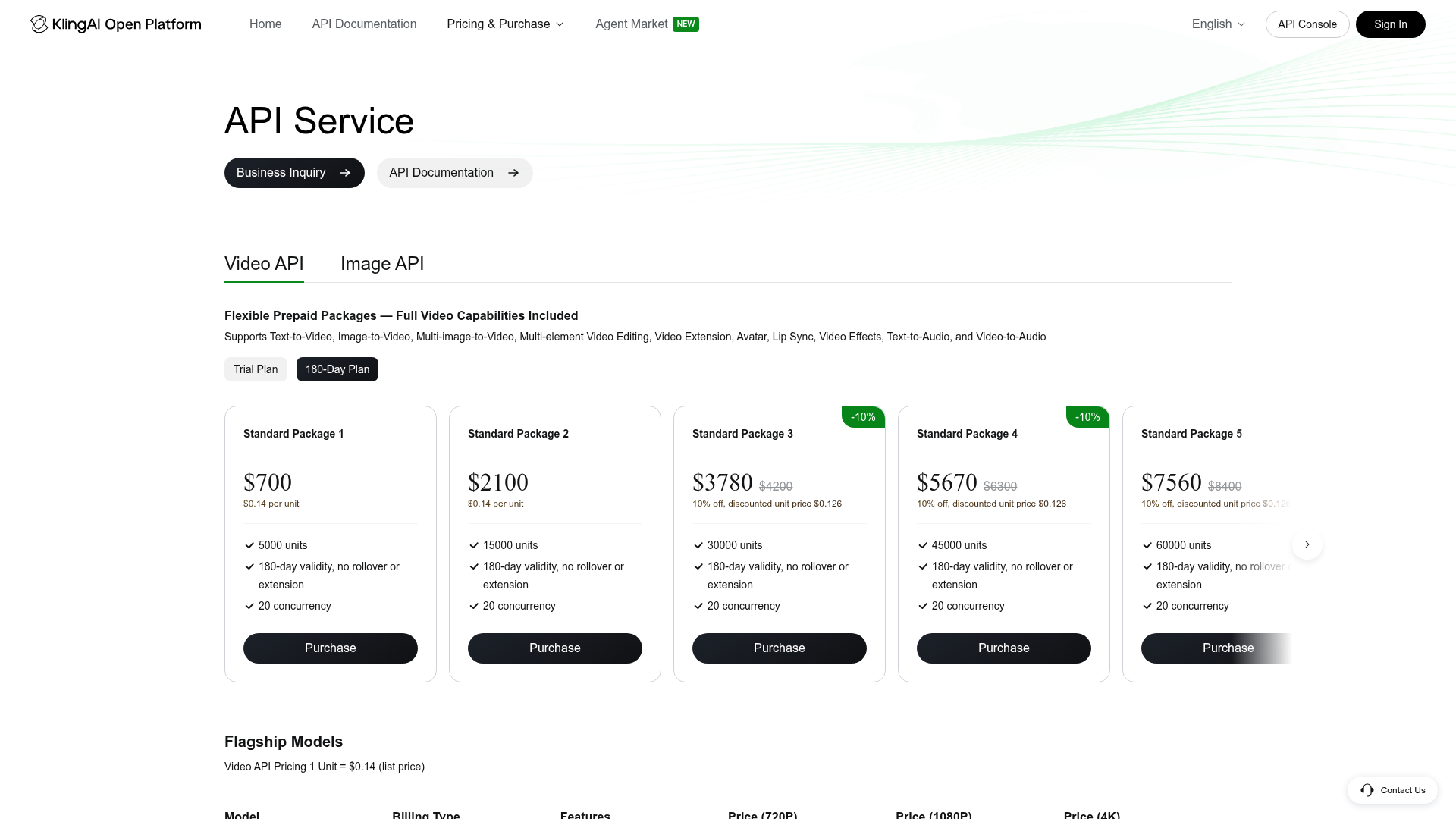Open the Agent Market page
This screenshot has height=819, width=1456.
click(x=632, y=24)
